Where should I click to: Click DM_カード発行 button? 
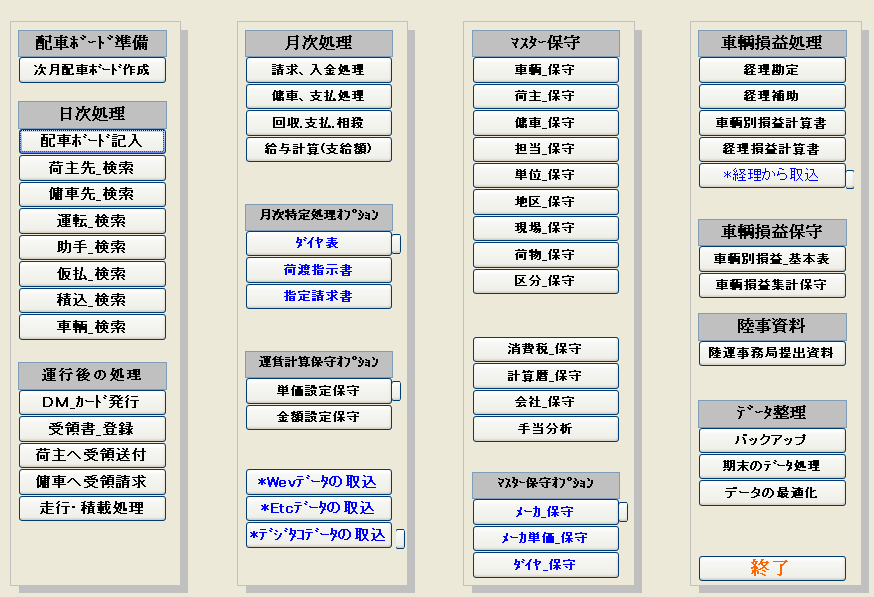92,403
